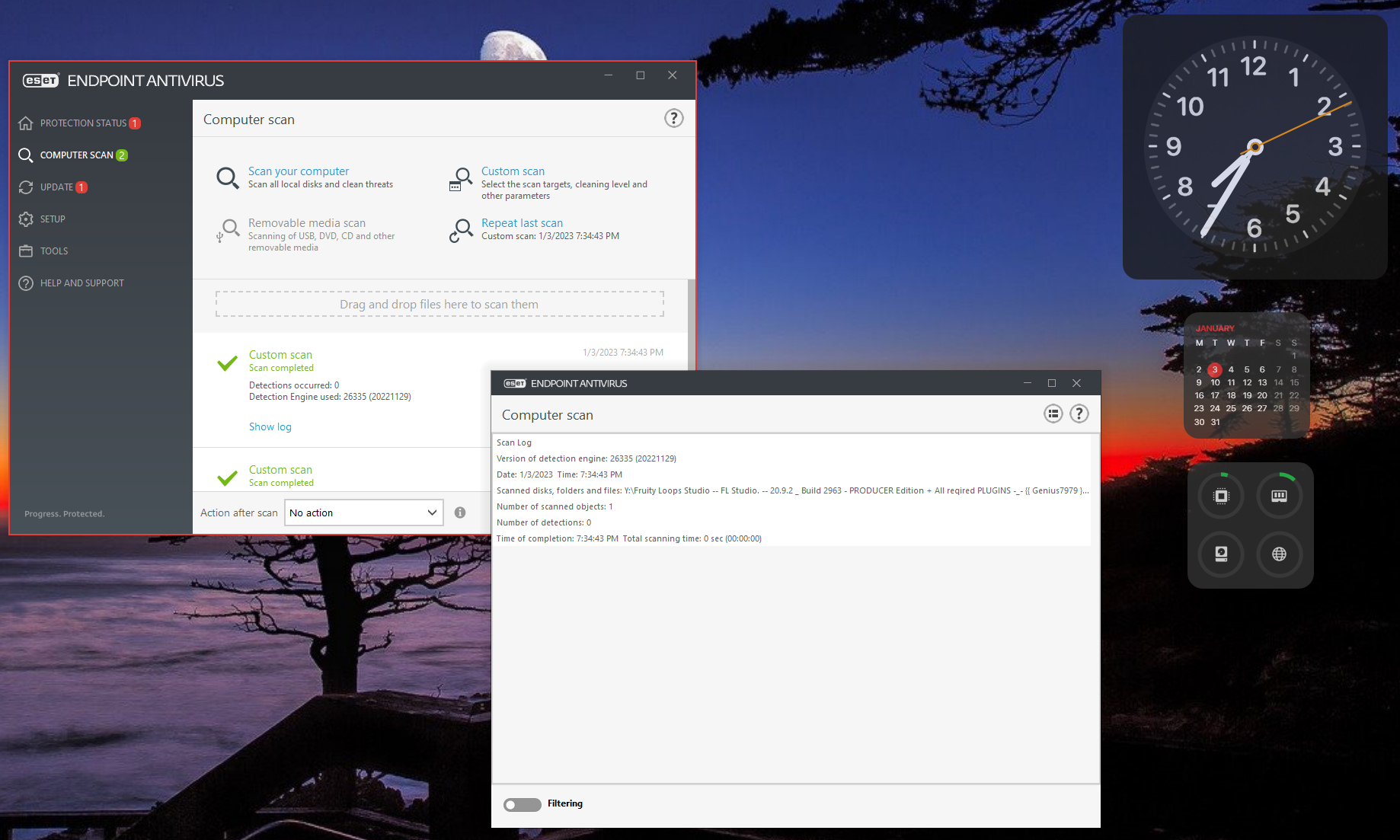Click the drag and drop files area

coord(439,304)
